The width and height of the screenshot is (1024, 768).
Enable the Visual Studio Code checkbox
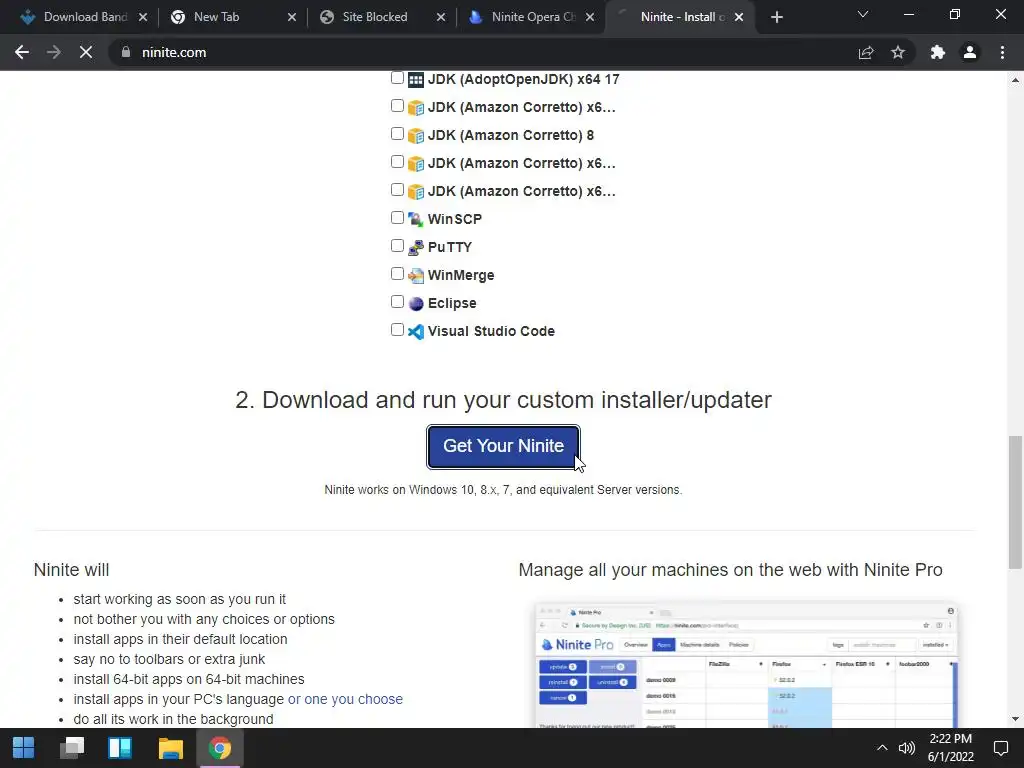(397, 330)
